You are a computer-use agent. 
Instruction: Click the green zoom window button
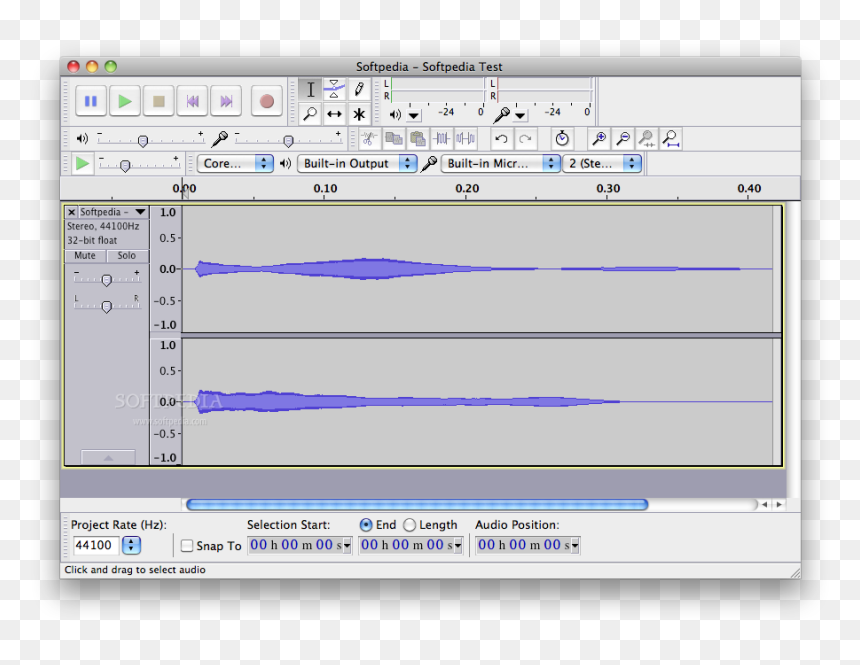click(111, 66)
